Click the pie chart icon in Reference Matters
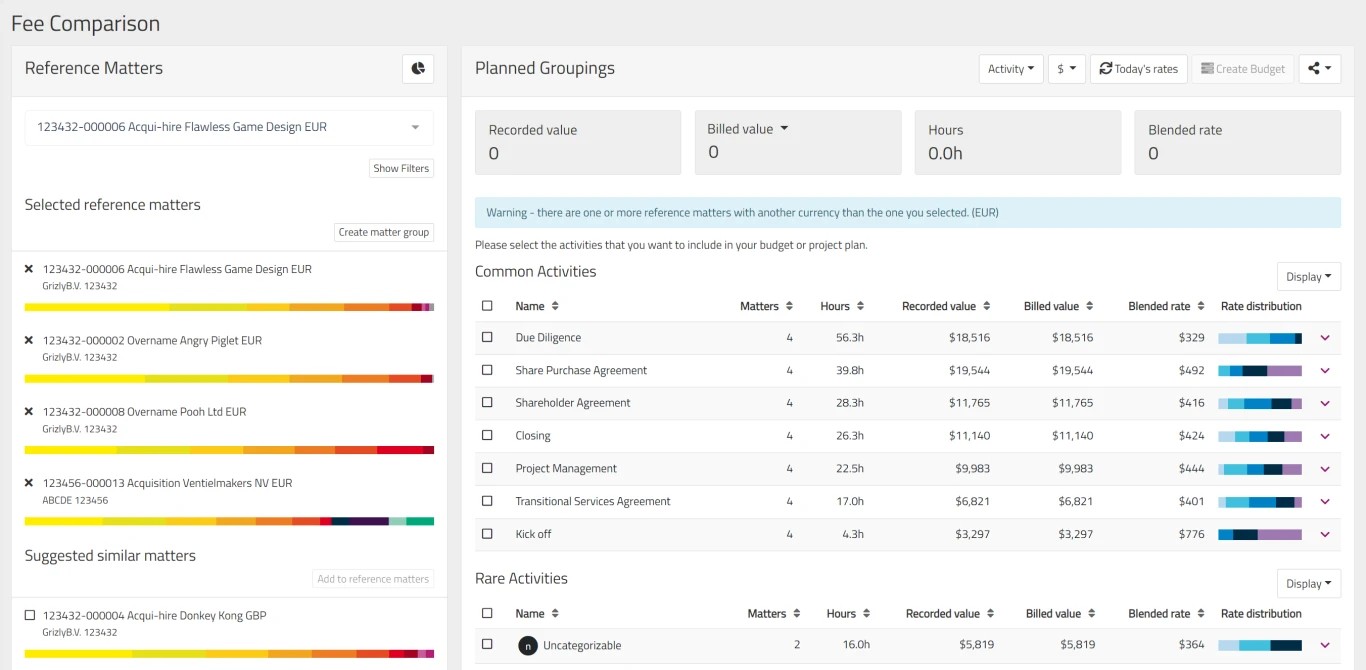Viewport: 1366px width, 670px height. click(x=418, y=68)
